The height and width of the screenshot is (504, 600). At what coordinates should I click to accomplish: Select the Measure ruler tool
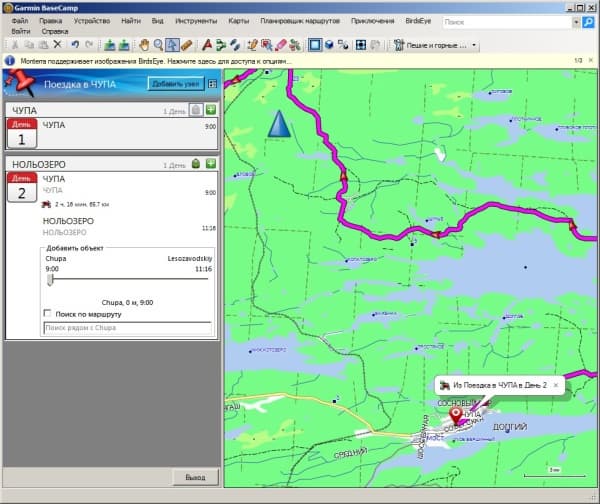(x=186, y=45)
